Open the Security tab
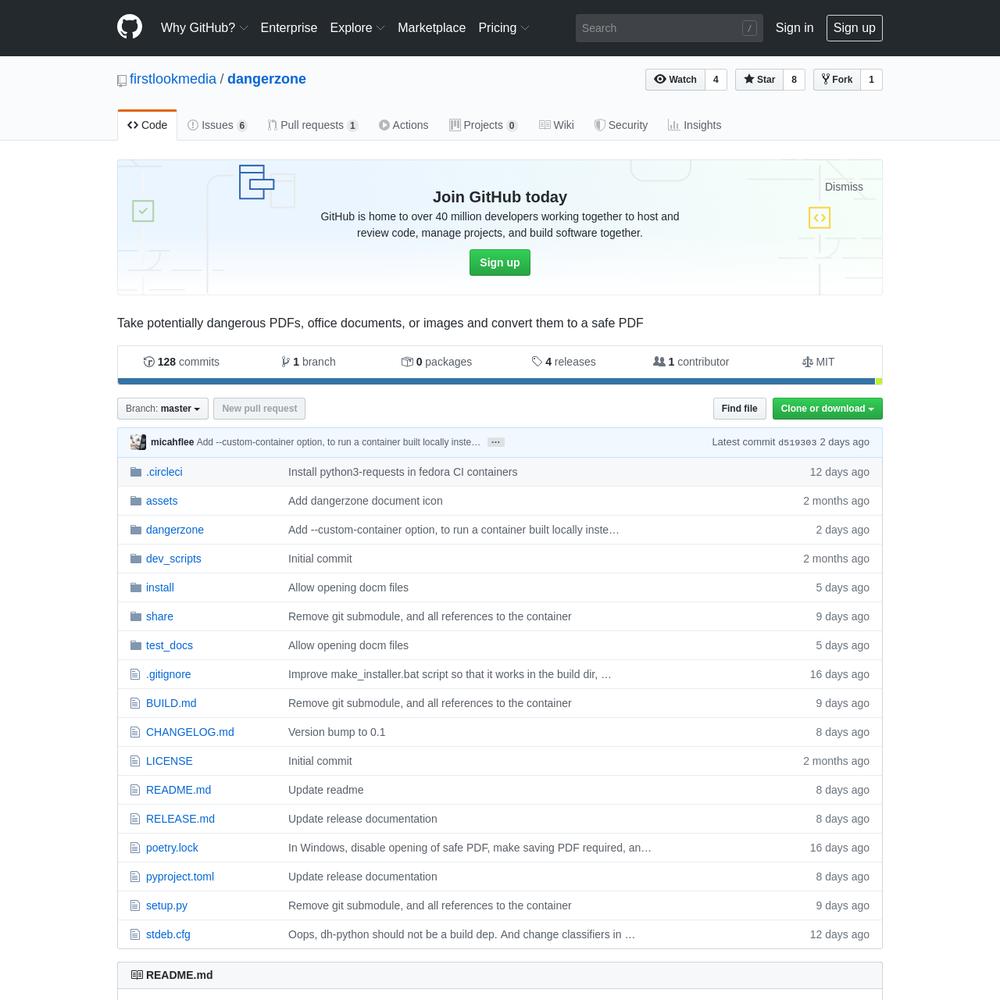Screen dimensions: 1000x1000 (x=621, y=125)
